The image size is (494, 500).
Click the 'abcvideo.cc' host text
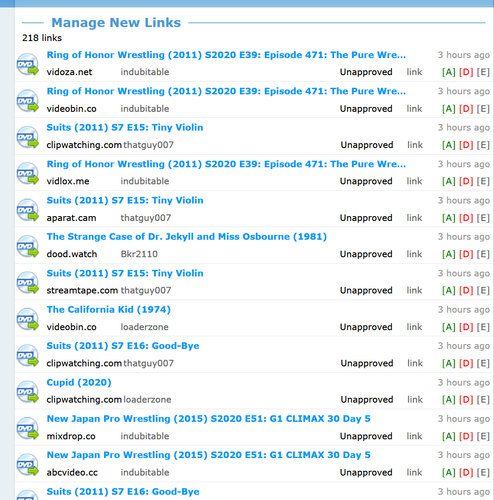pos(72,473)
